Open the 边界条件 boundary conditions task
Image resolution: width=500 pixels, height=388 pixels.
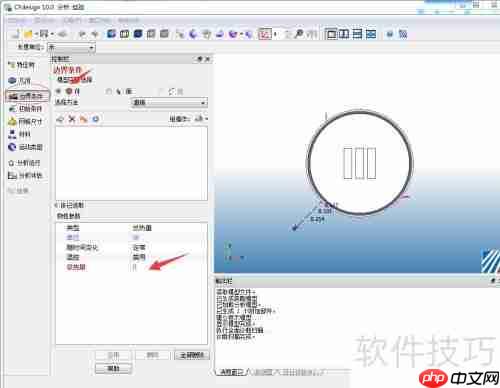point(27,96)
